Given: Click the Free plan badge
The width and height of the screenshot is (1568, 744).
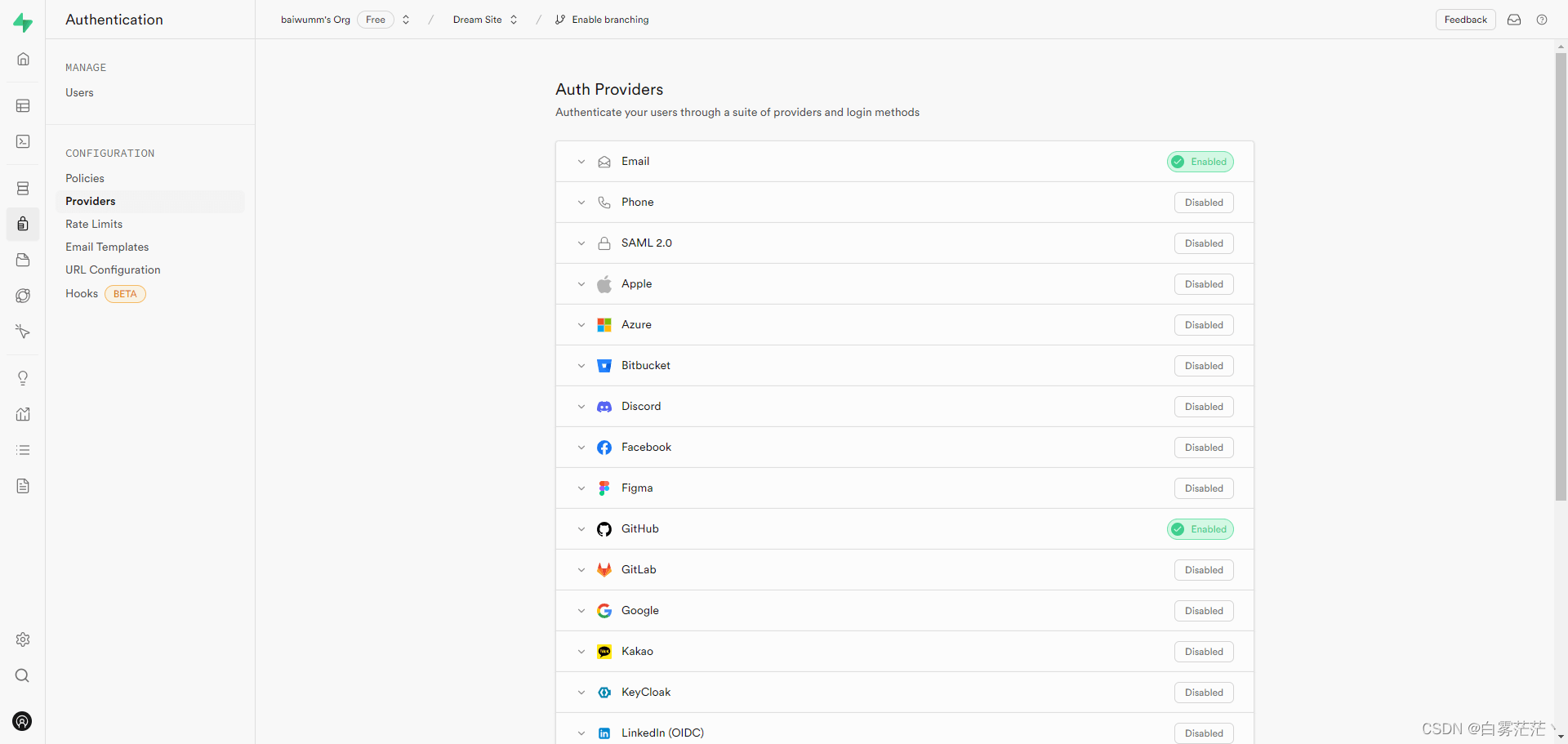Looking at the screenshot, I should click(x=375, y=20).
